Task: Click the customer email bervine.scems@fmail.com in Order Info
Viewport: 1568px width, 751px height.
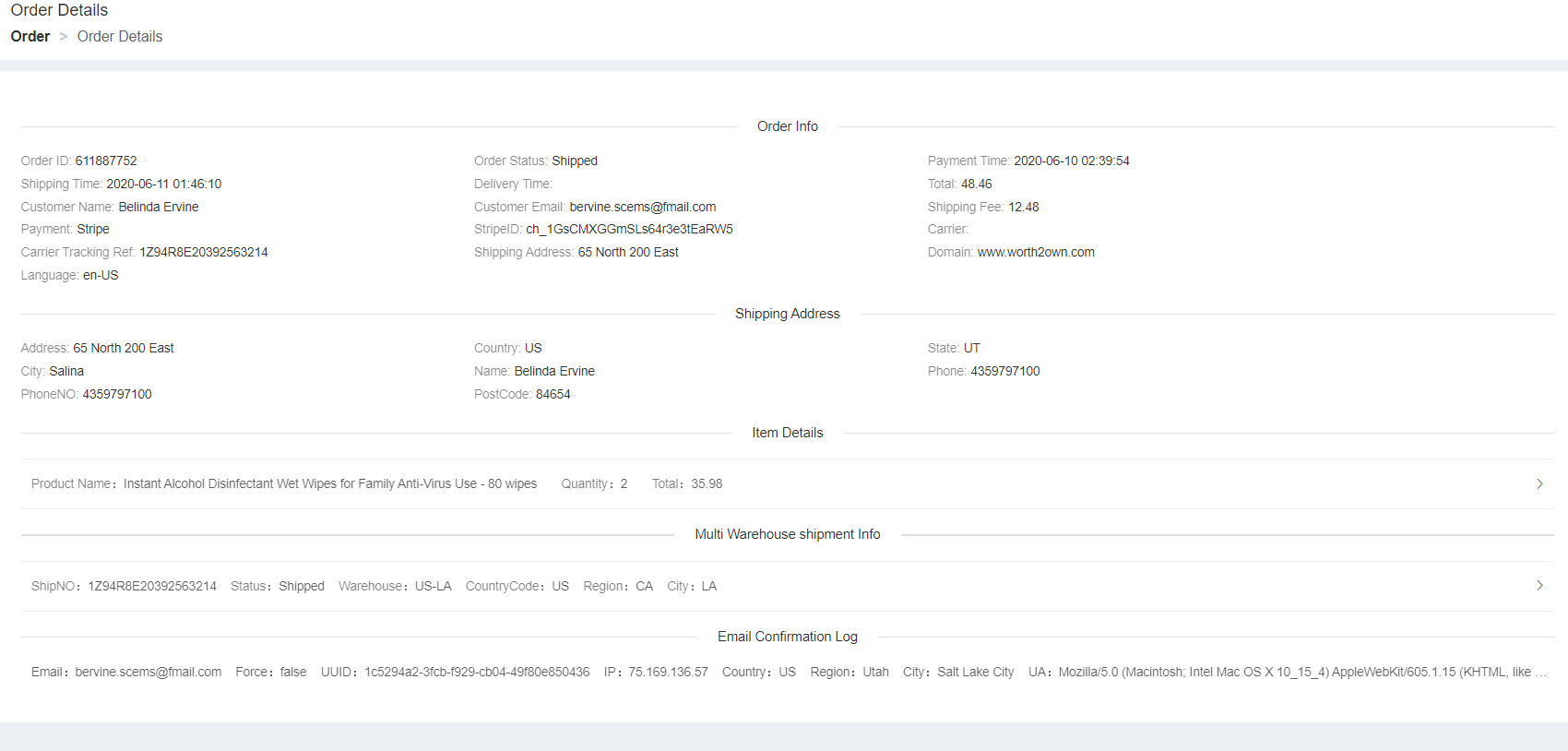Action: 642,207
